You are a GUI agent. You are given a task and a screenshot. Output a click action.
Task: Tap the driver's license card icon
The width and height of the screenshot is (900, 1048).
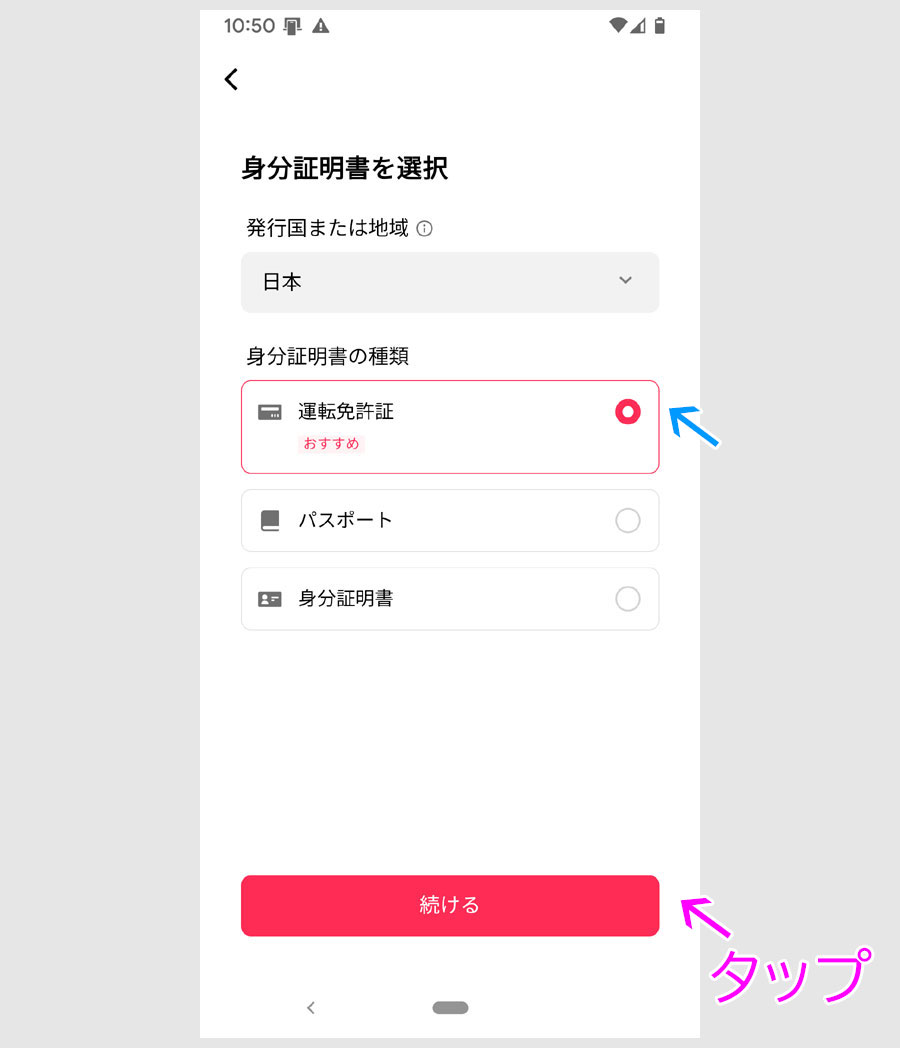[x=270, y=412]
